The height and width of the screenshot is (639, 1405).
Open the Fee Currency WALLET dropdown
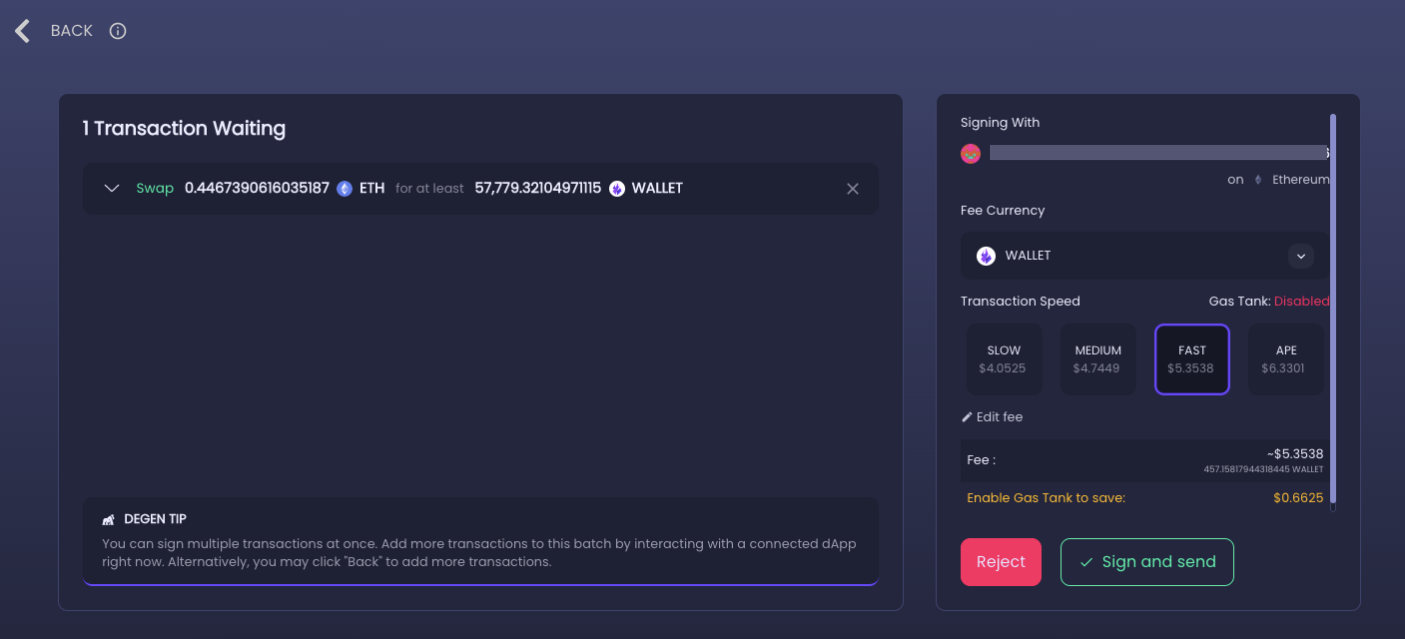click(x=1145, y=256)
